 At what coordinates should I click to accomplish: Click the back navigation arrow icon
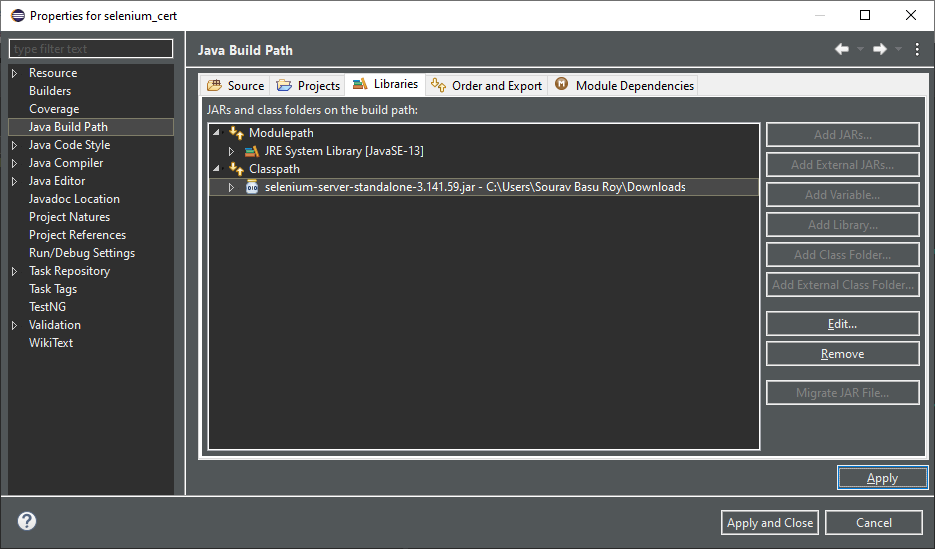pos(841,49)
